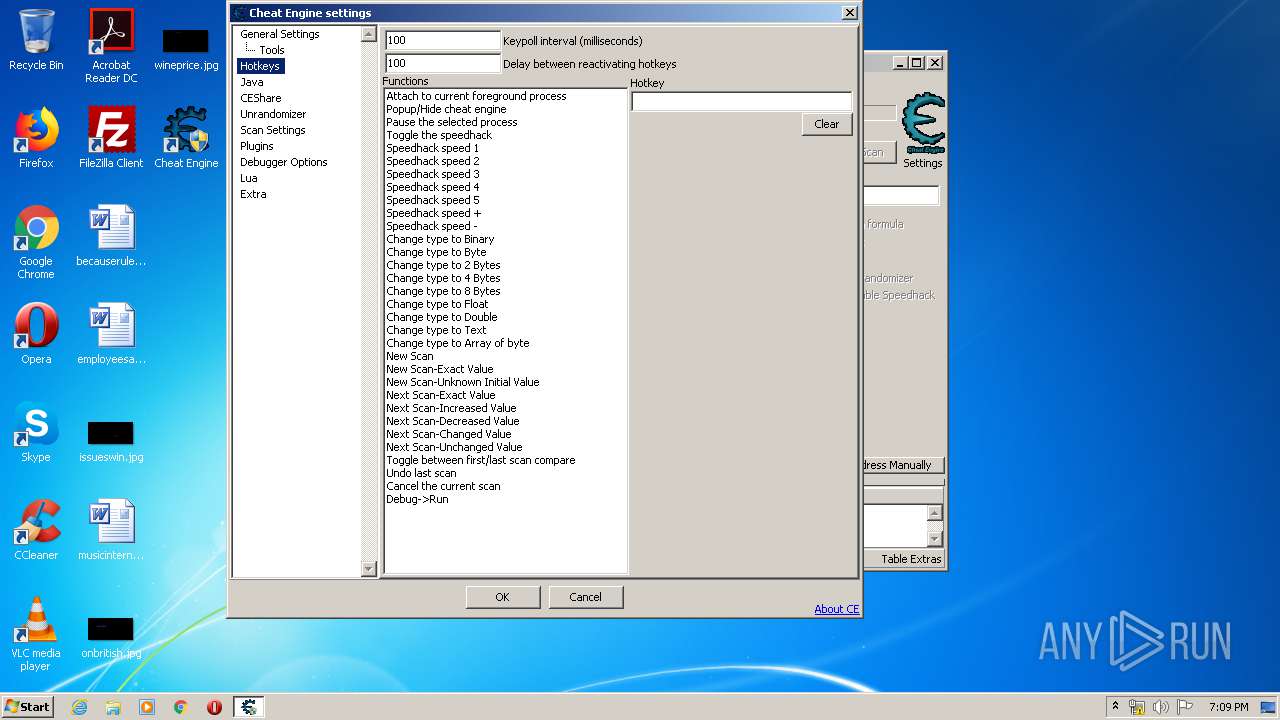The image size is (1280, 720).
Task: Open media player taskbar icon
Action: click(147, 707)
